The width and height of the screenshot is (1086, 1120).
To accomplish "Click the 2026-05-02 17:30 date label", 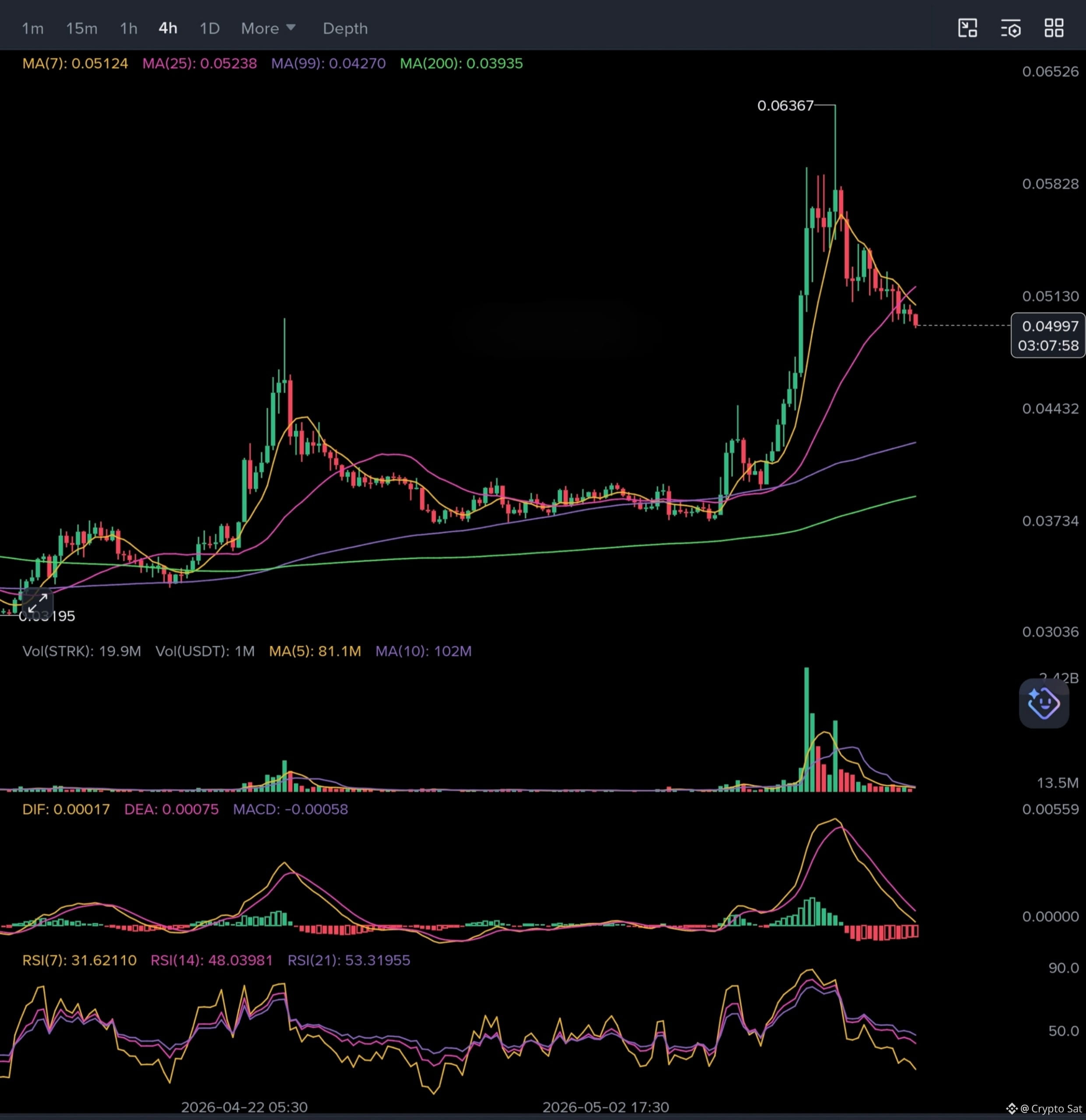I will (605, 1107).
